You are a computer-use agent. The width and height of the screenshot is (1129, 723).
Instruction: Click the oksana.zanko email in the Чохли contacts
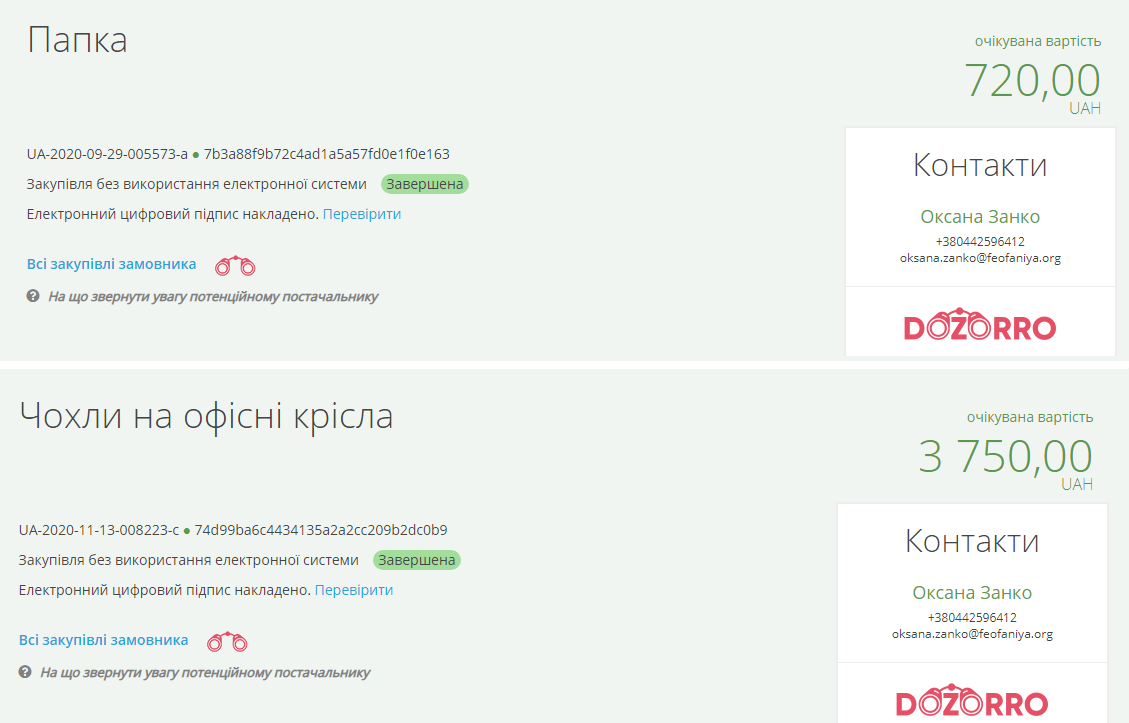(x=972, y=634)
